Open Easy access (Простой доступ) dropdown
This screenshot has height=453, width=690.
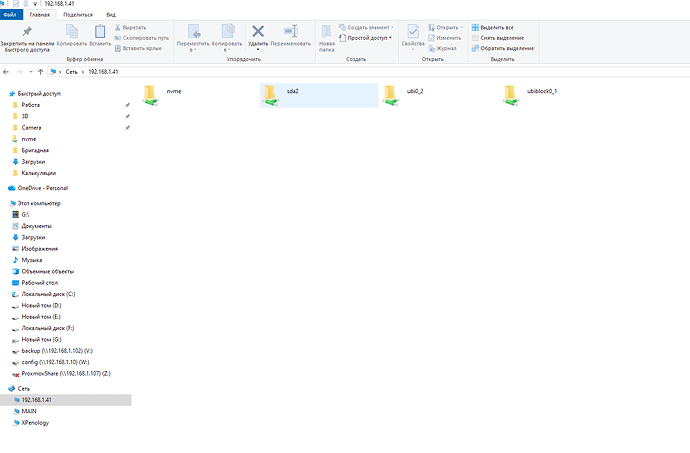coord(365,38)
